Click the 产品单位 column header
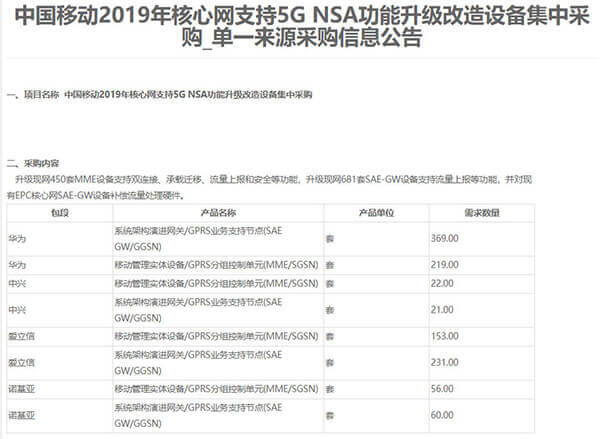The width and height of the screenshot is (600, 439). tap(376, 213)
